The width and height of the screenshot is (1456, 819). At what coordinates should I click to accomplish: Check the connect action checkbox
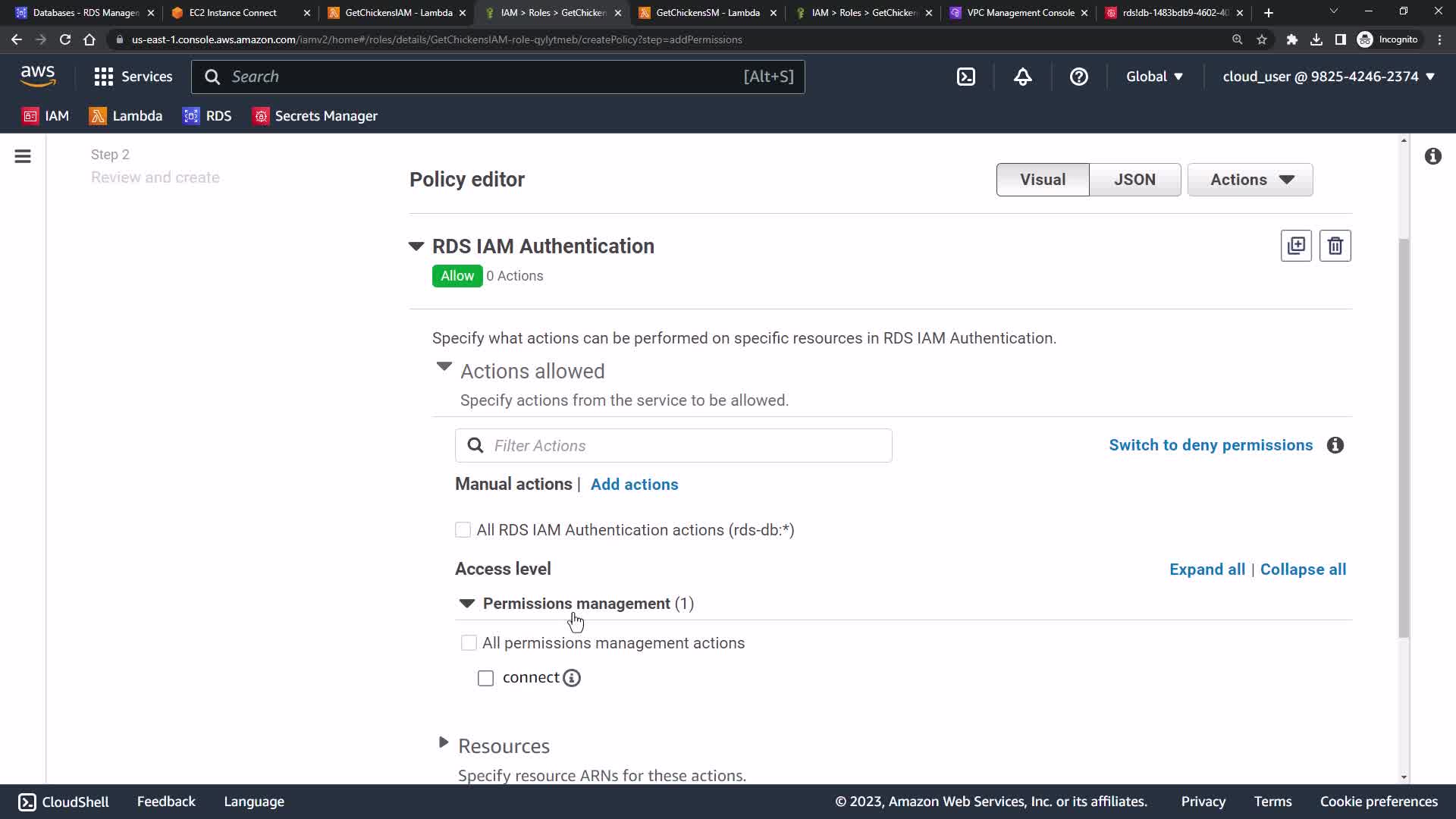tap(485, 678)
